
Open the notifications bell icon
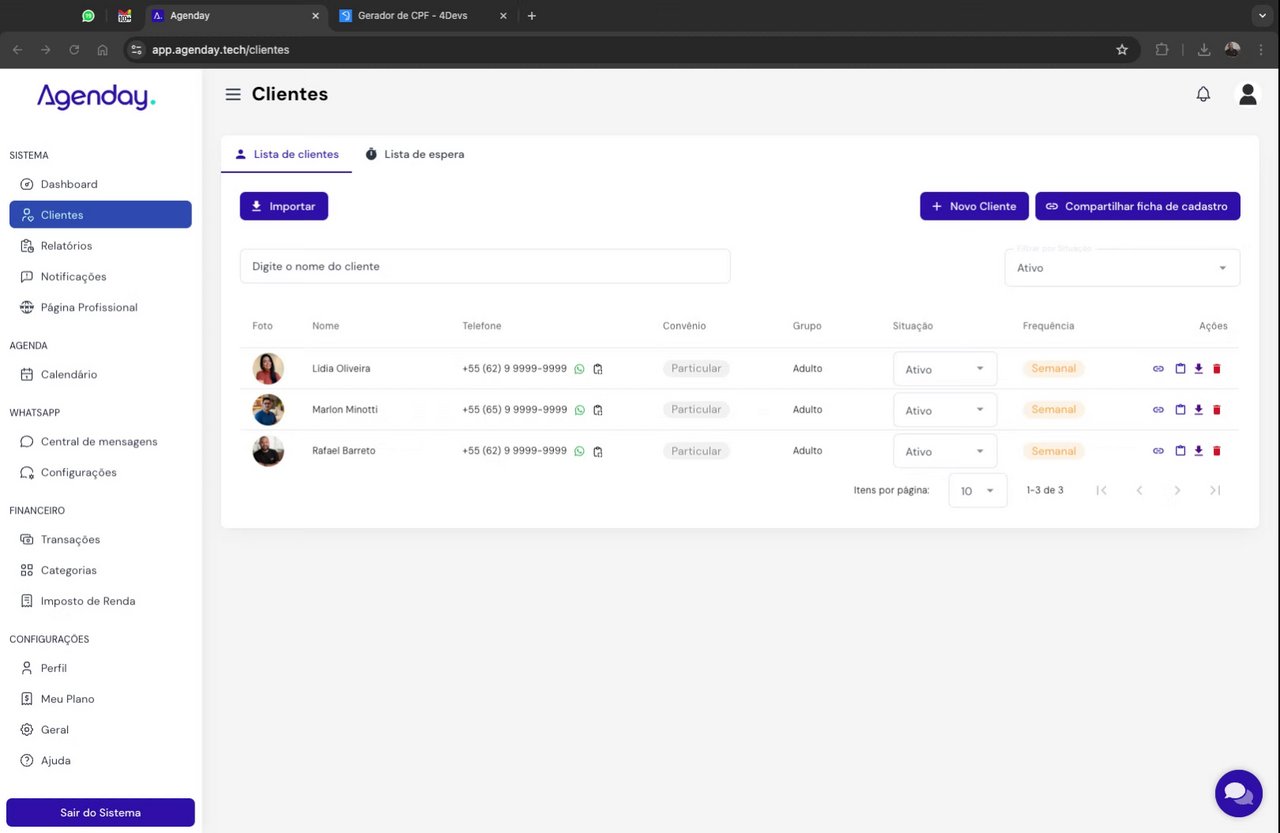(x=1203, y=94)
